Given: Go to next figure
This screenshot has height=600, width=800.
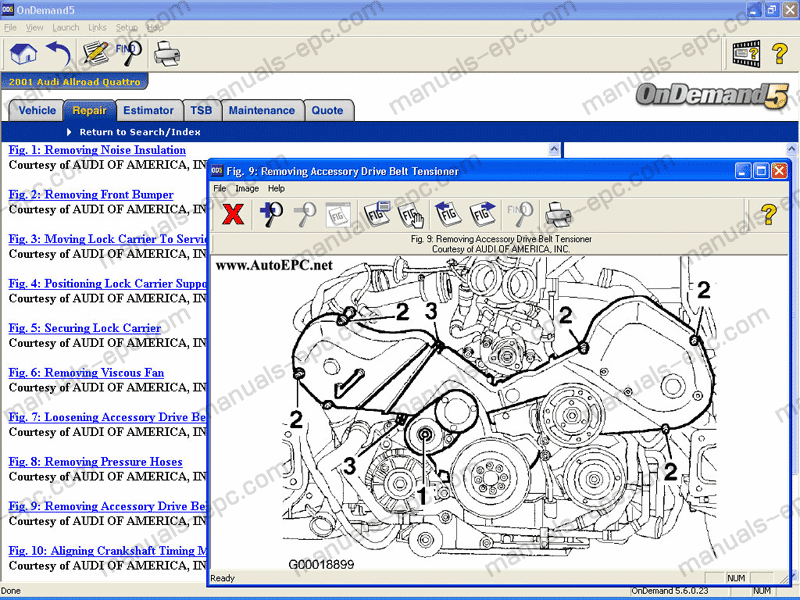Looking at the screenshot, I should [x=483, y=214].
